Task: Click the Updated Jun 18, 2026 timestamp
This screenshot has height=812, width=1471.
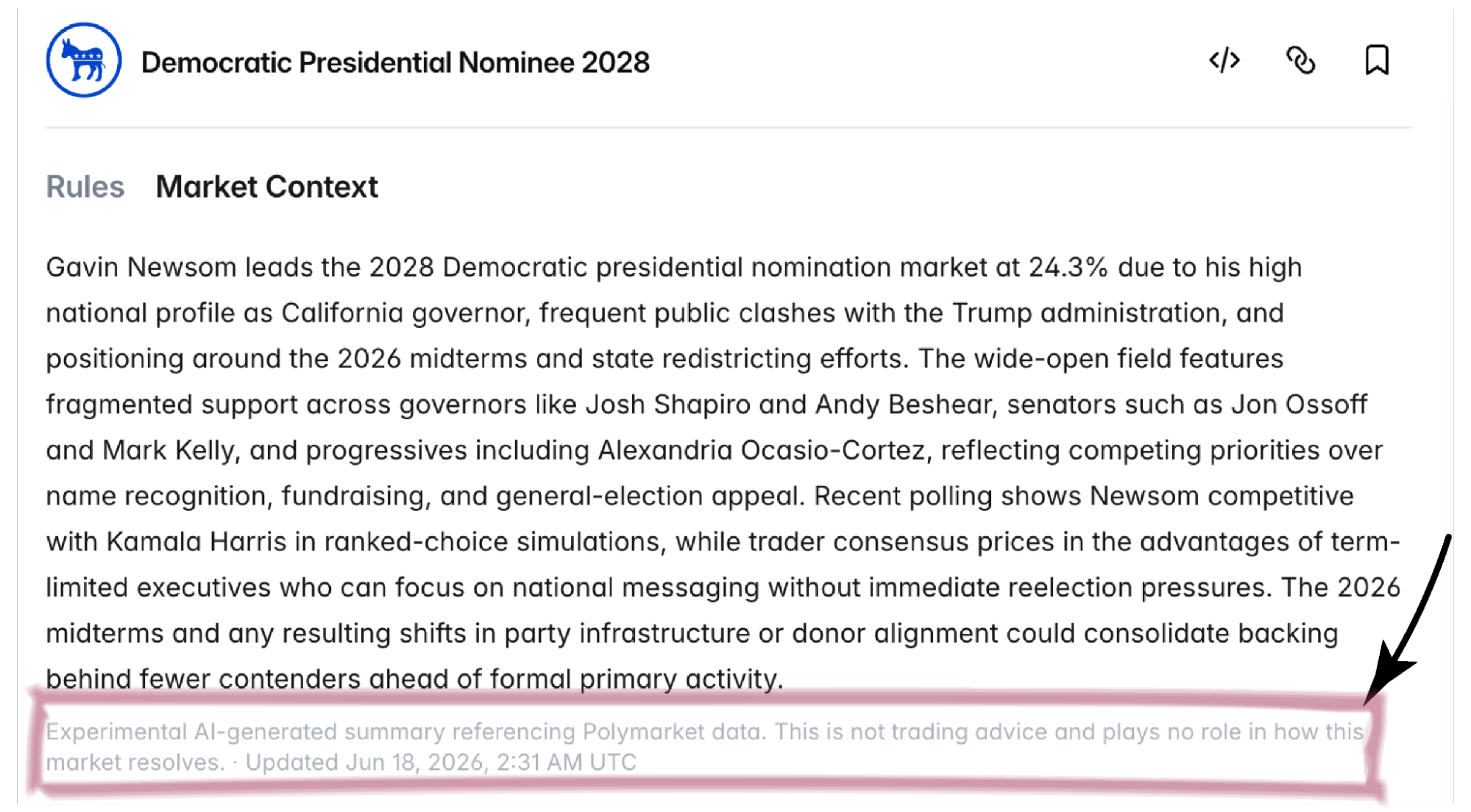Action: point(441,763)
